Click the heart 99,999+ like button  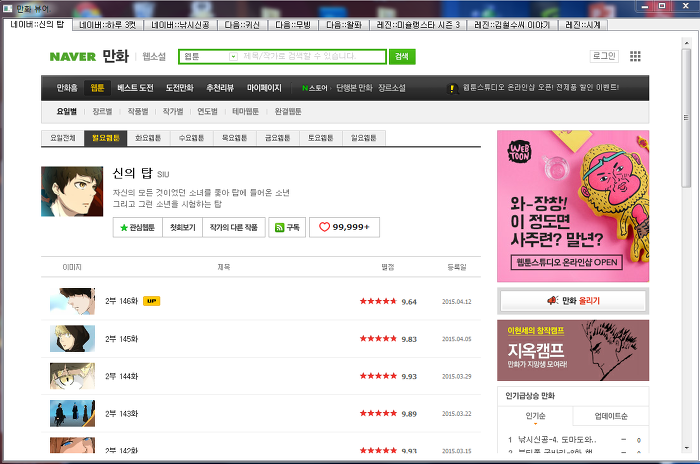click(344, 227)
